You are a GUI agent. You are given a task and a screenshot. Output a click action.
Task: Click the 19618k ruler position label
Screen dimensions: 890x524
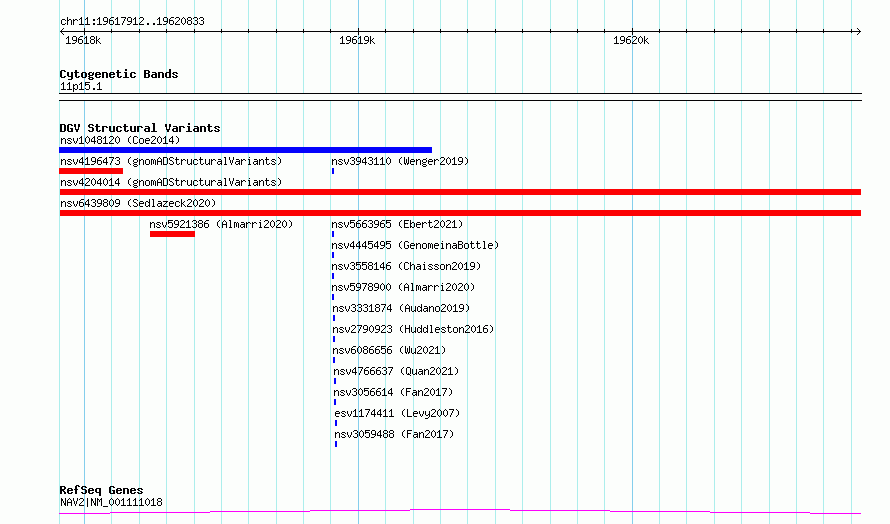click(83, 40)
